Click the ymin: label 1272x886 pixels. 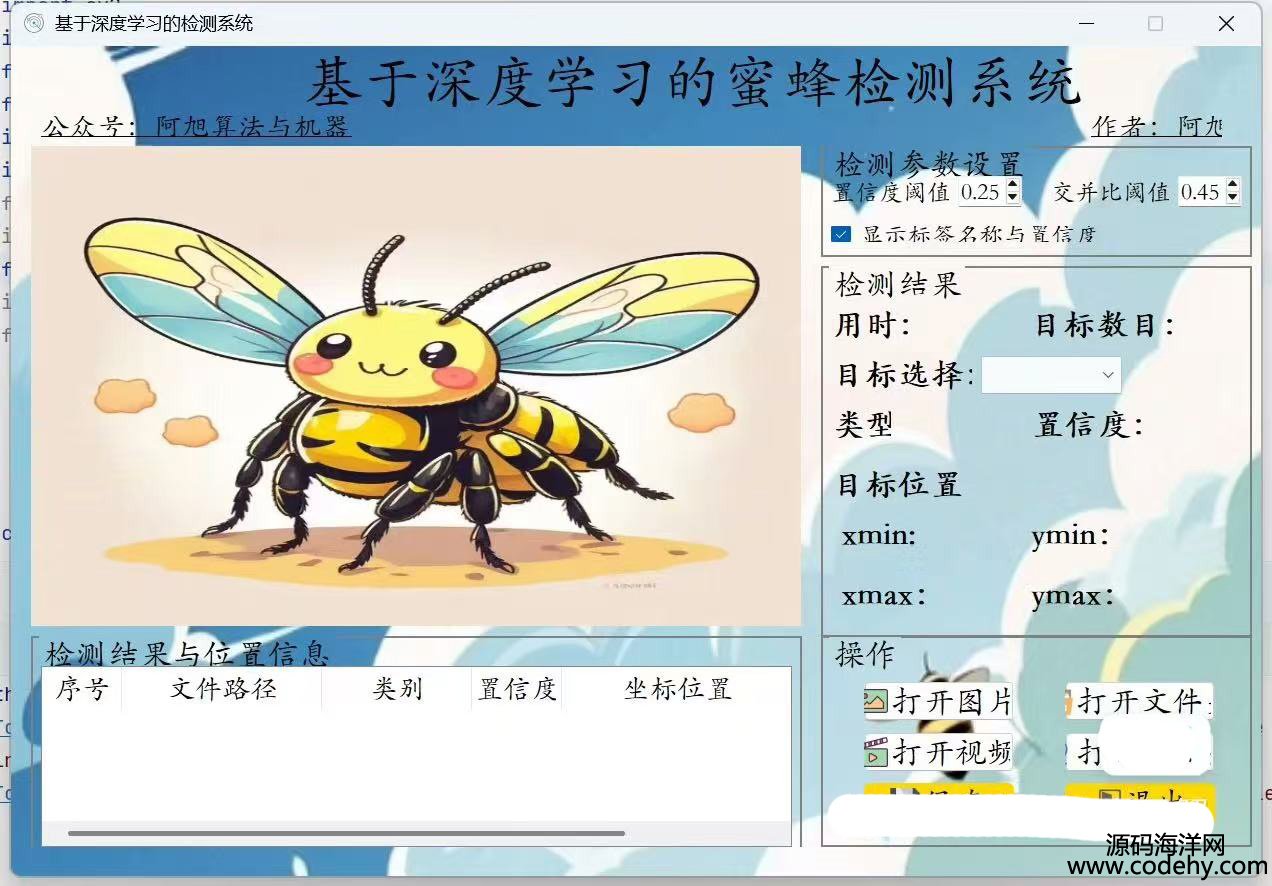1070,536
